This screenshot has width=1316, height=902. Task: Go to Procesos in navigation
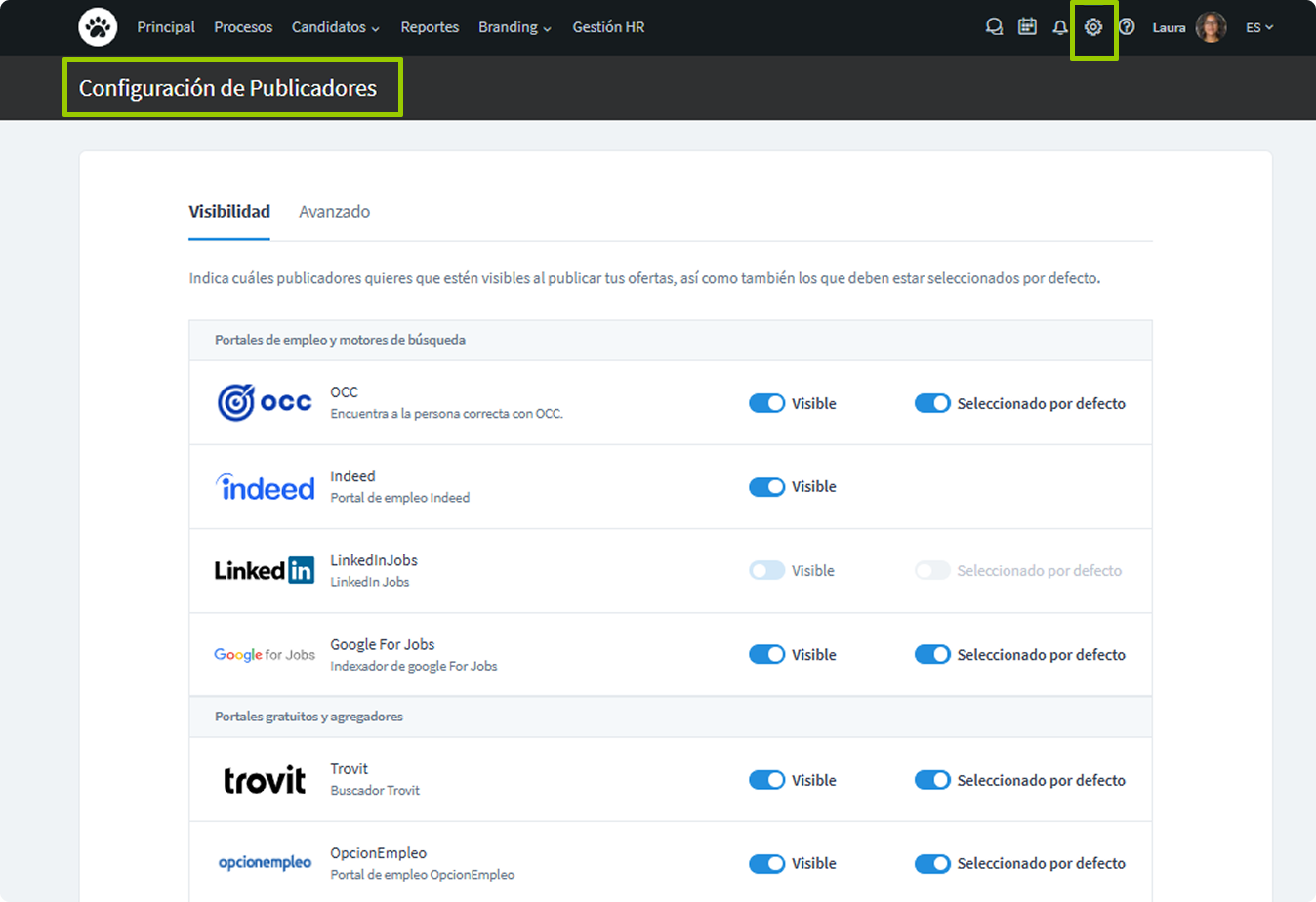tap(243, 27)
